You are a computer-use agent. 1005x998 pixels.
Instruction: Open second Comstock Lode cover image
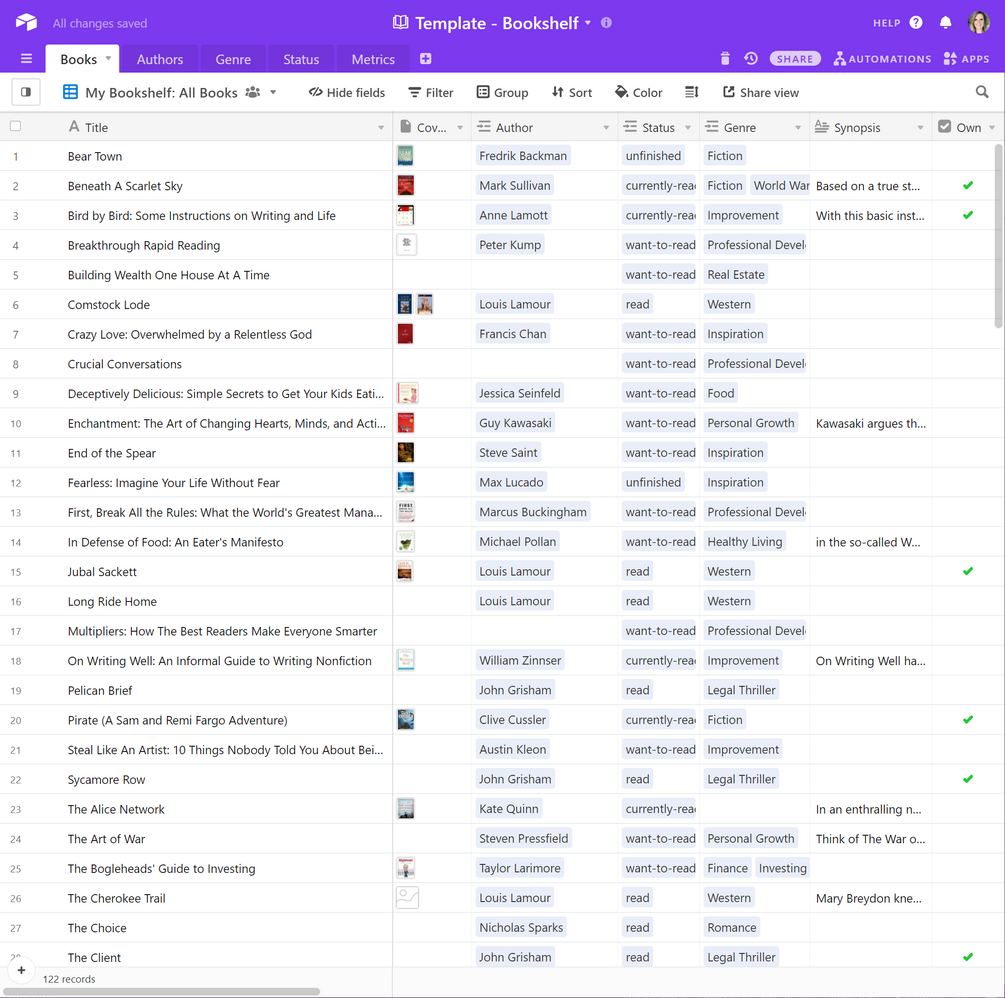coord(425,304)
